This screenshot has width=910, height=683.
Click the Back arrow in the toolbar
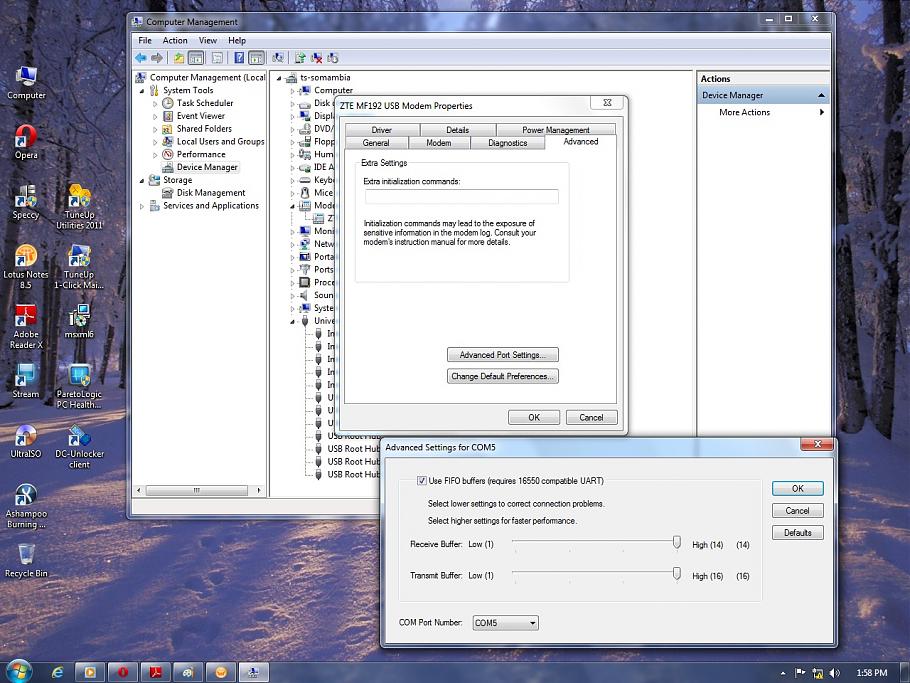pyautogui.click(x=141, y=58)
